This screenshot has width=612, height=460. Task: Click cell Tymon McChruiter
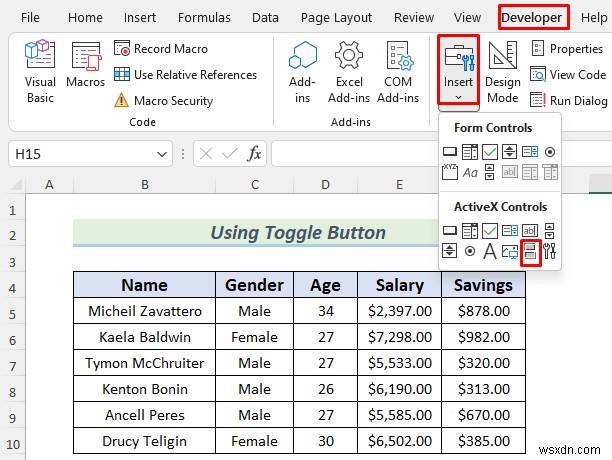coord(144,363)
